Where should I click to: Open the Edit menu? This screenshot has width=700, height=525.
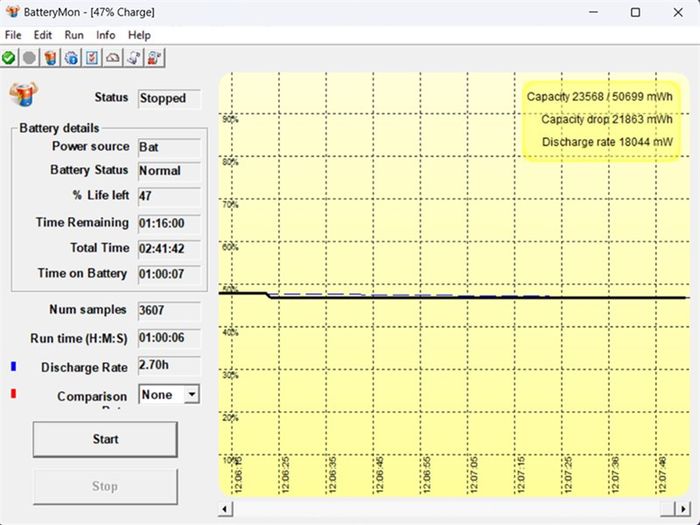click(x=43, y=35)
